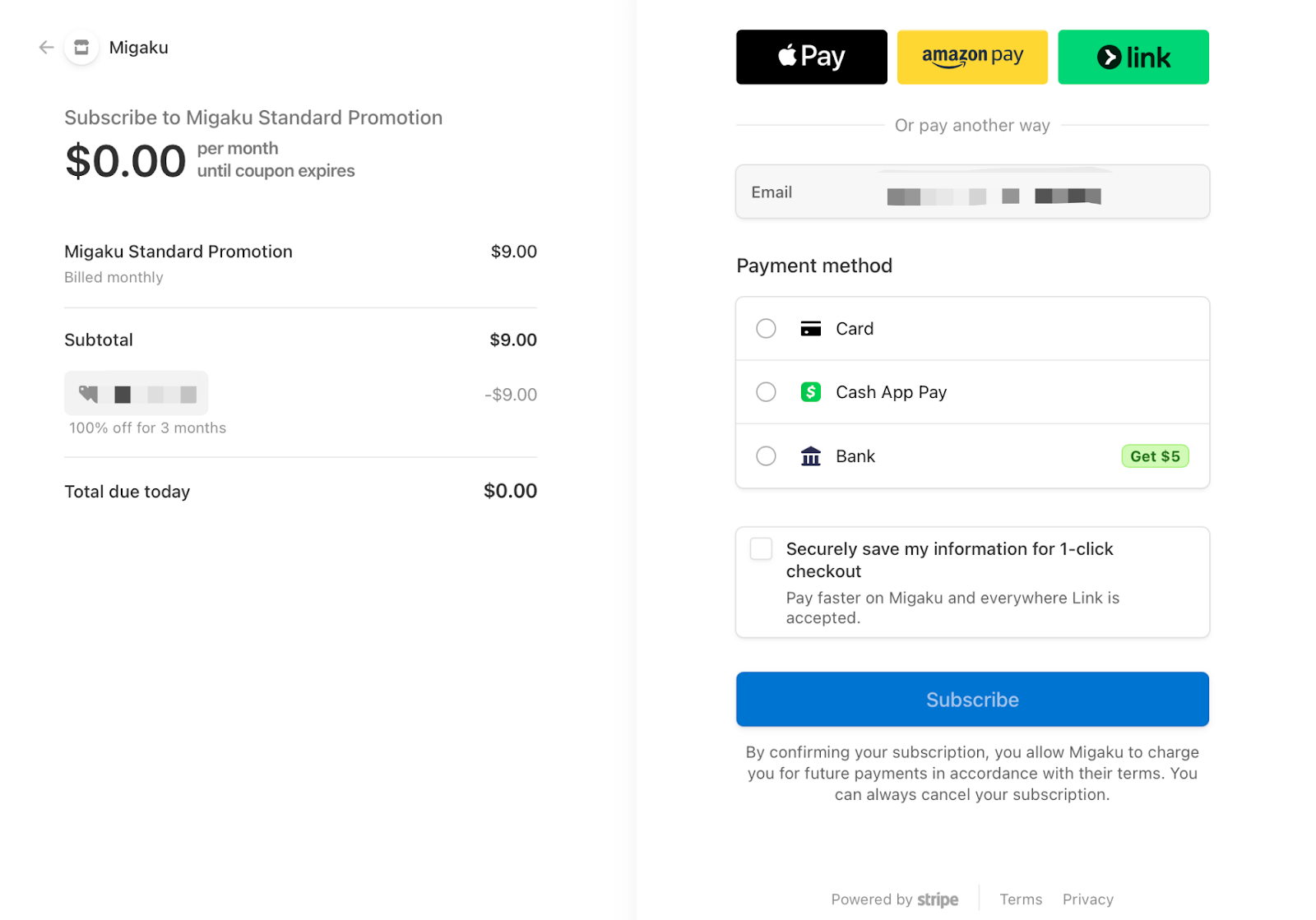Open the Privacy link
The width and height of the screenshot is (1316, 920).
pos(1087,899)
